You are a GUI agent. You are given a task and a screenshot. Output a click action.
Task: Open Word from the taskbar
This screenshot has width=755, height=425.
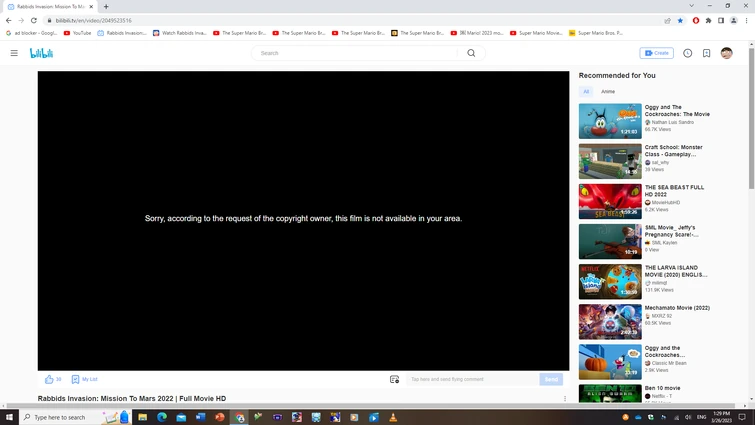(200, 417)
